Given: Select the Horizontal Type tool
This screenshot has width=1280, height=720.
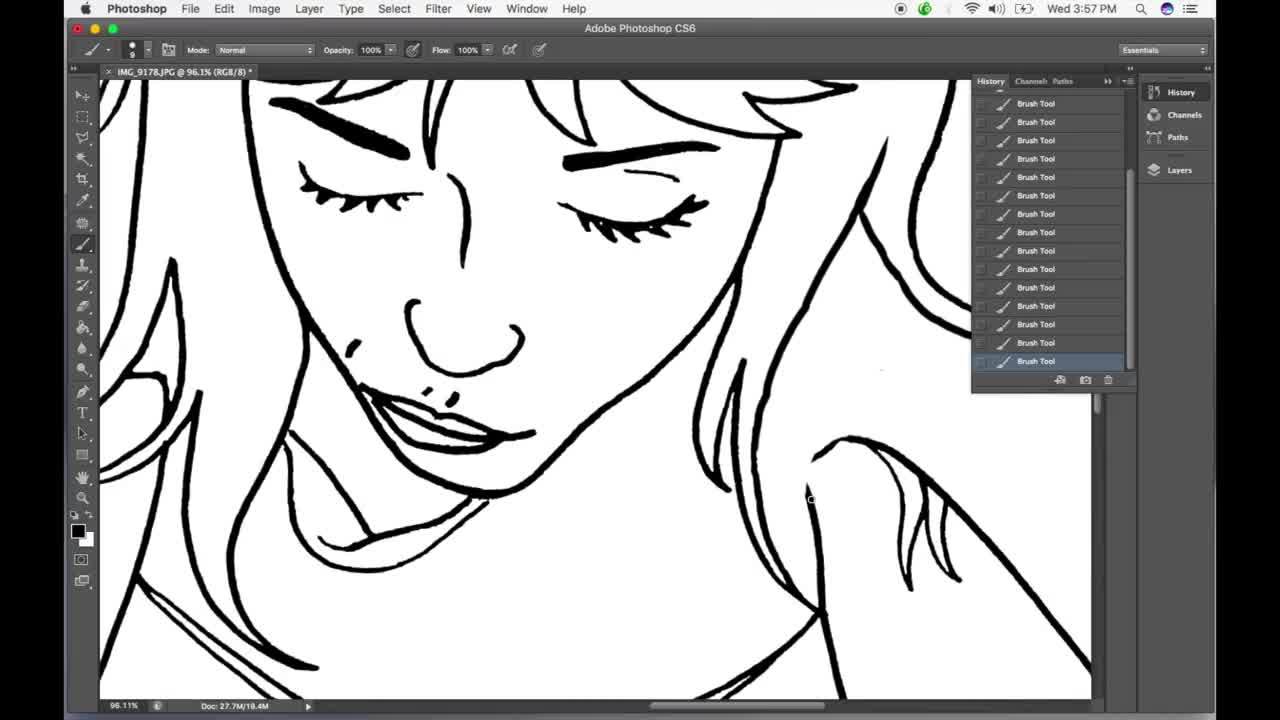Looking at the screenshot, I should pyautogui.click(x=83, y=413).
